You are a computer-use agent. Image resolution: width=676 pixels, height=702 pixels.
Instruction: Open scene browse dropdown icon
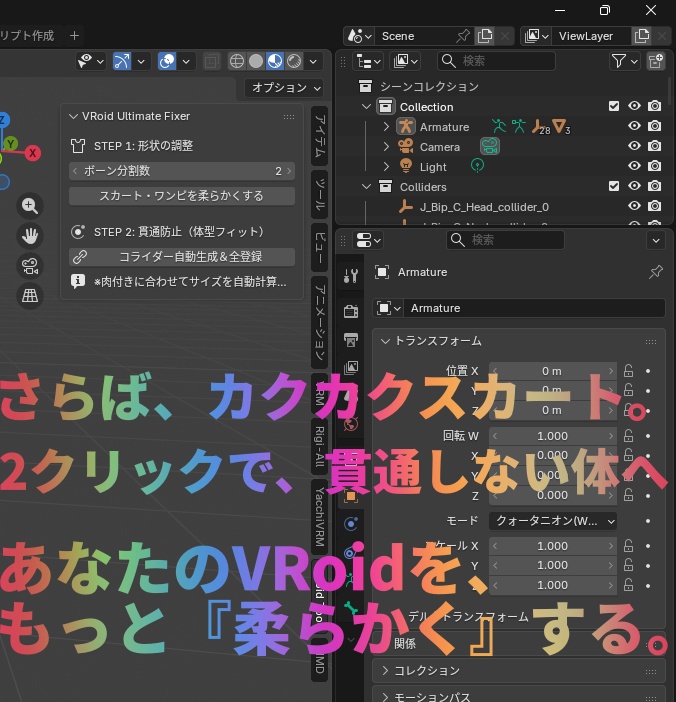(x=359, y=36)
